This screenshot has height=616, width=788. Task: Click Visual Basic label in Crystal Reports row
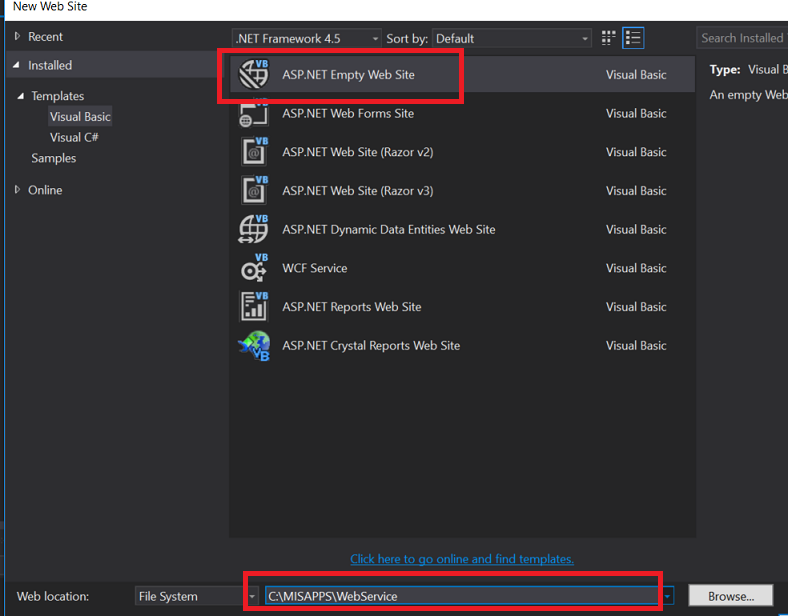click(x=636, y=345)
